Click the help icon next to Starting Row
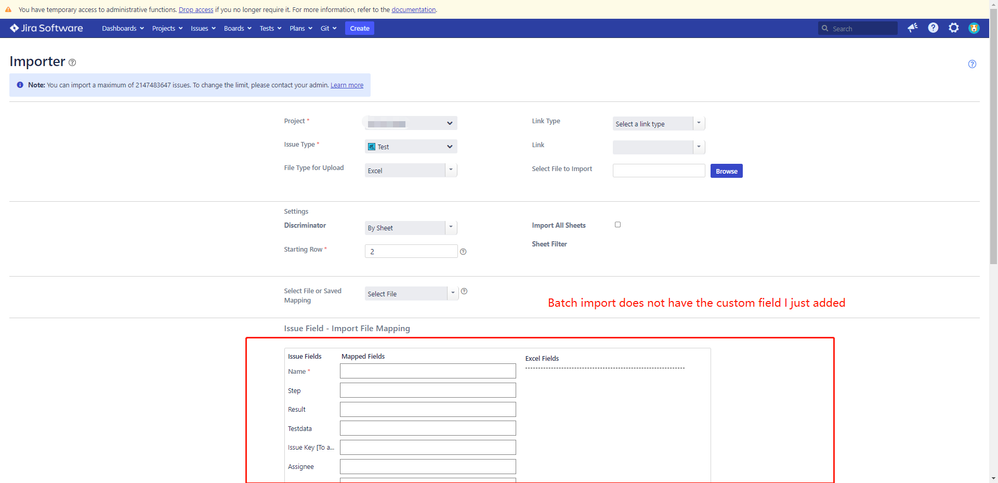998x483 pixels. click(x=463, y=252)
